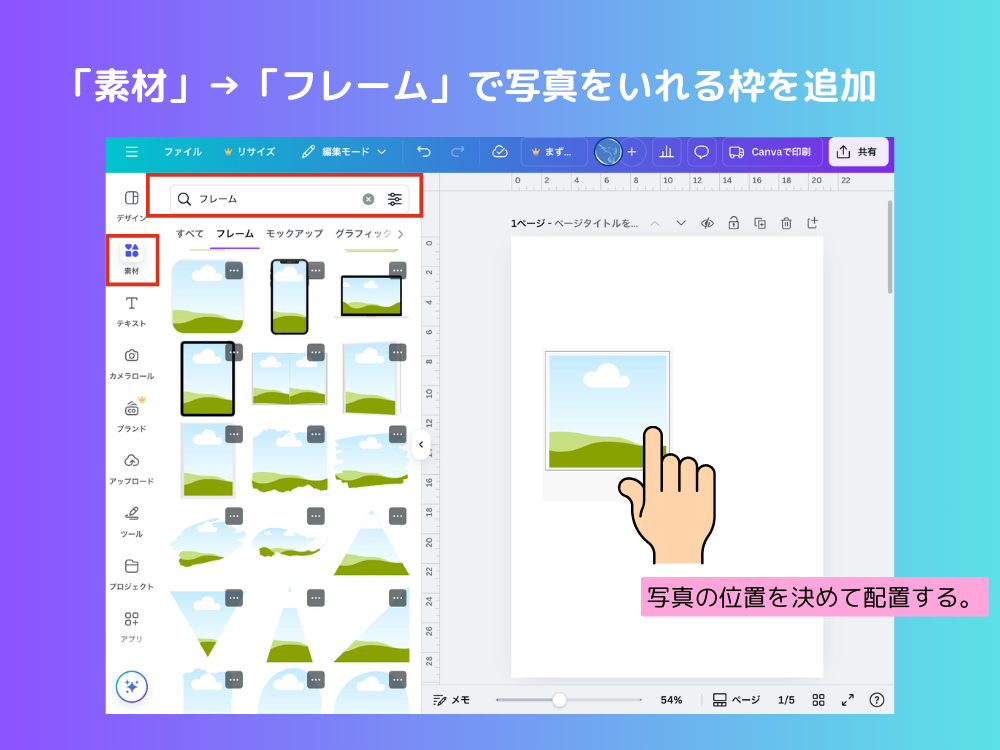Toggle fullscreen presentation view

coord(848,699)
